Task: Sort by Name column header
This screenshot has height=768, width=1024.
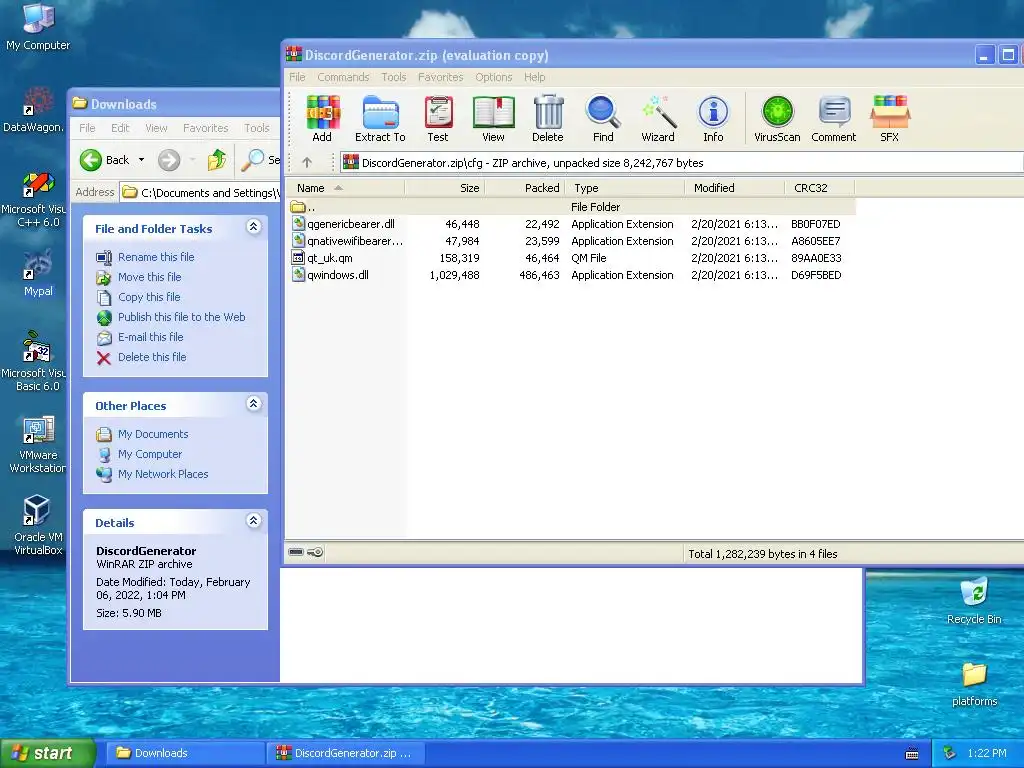Action: point(346,188)
